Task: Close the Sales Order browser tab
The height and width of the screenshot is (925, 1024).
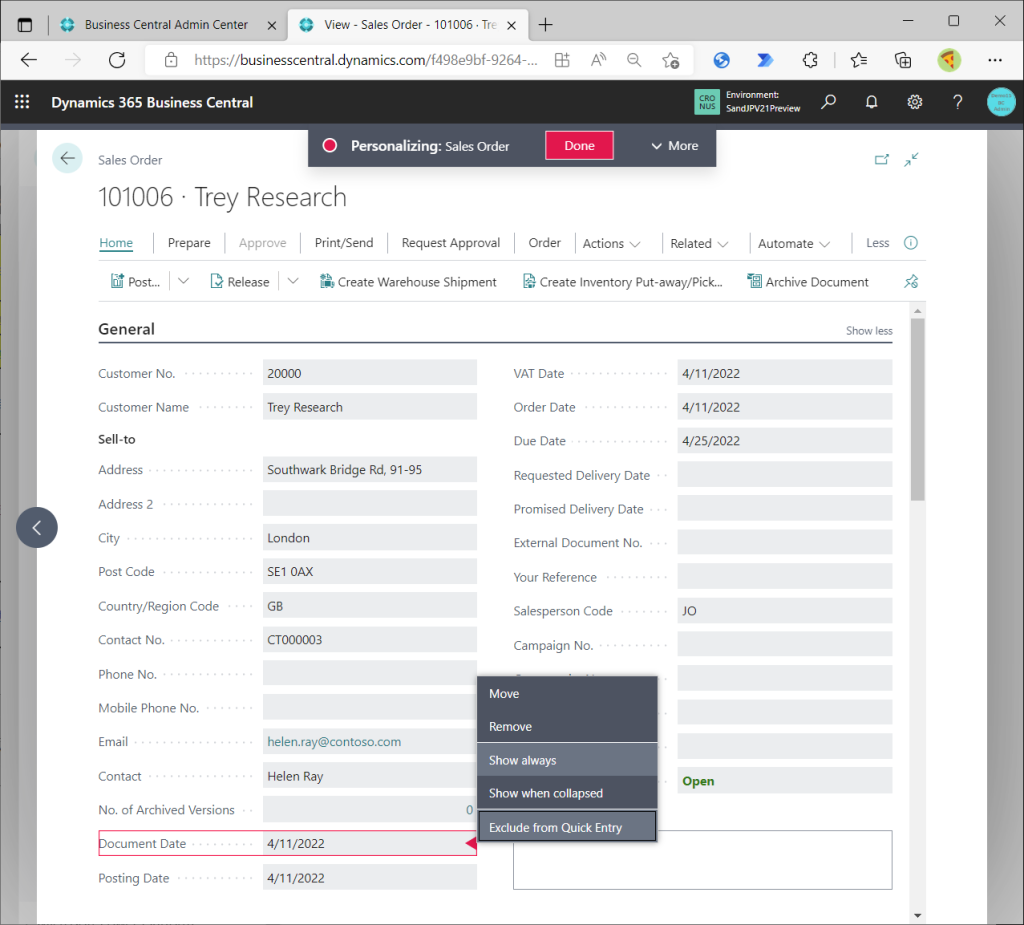Action: [512, 25]
